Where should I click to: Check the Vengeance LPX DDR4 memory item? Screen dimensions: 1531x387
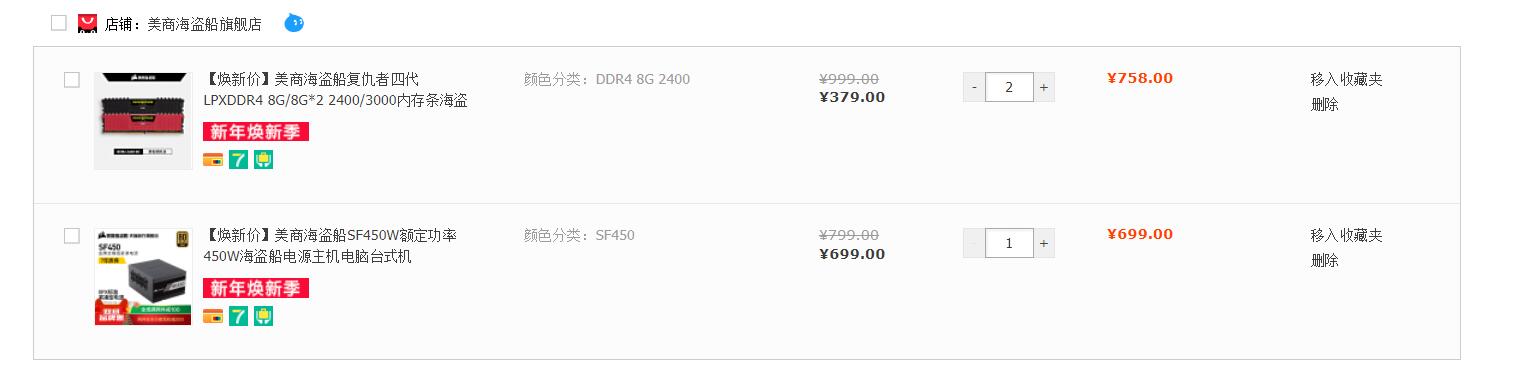coord(72,80)
